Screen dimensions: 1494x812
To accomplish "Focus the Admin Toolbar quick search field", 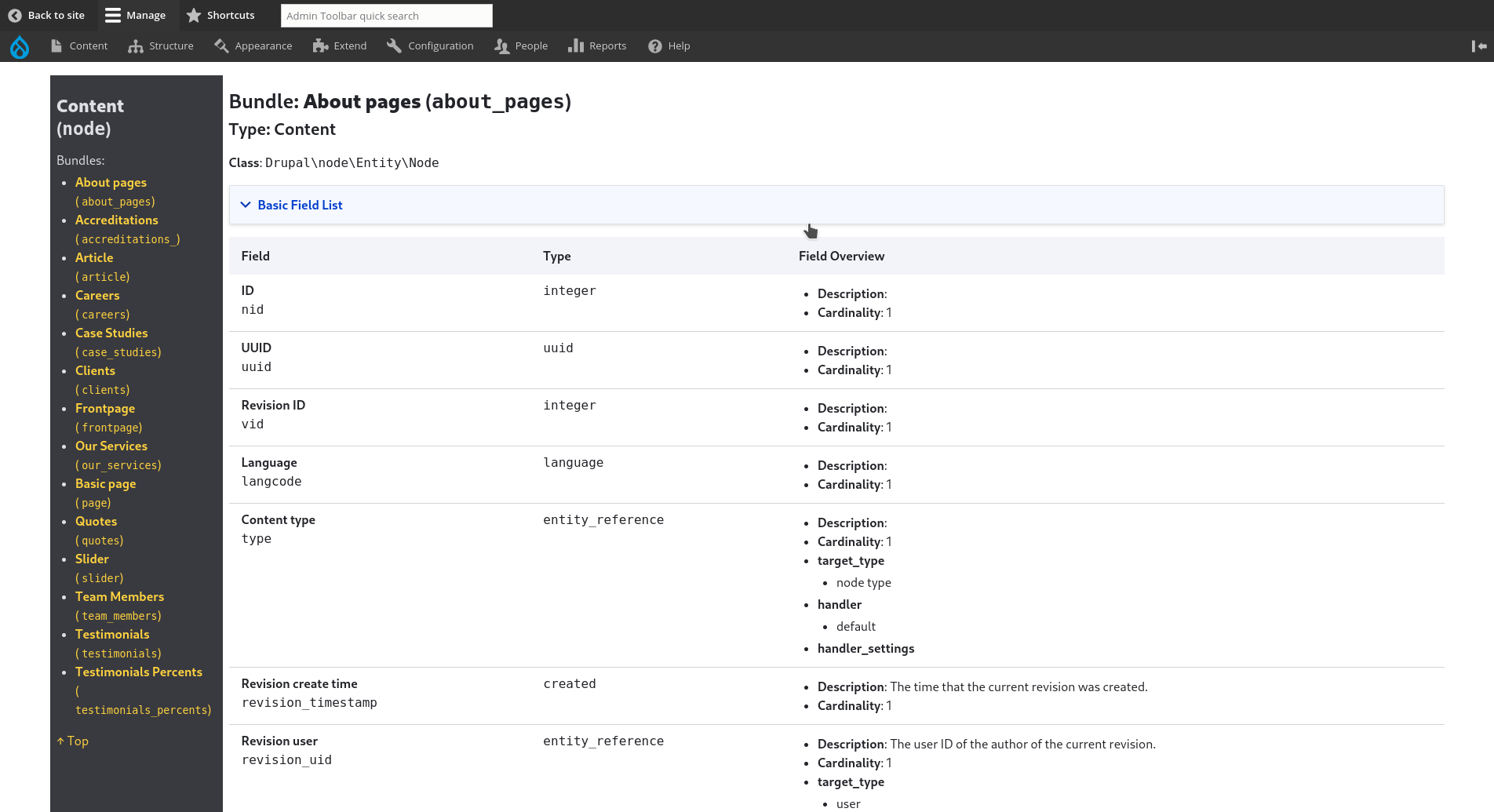I will point(386,16).
